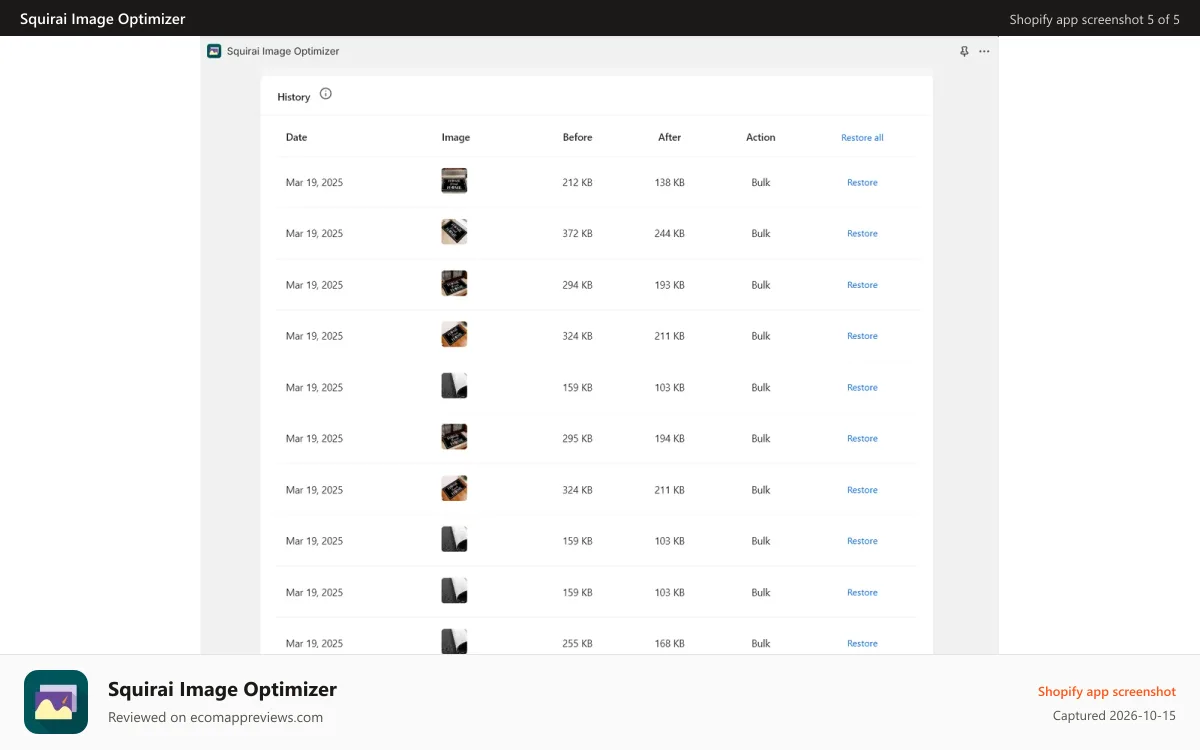Click "Reviewed on ecomappreviews.com" text

(x=215, y=717)
